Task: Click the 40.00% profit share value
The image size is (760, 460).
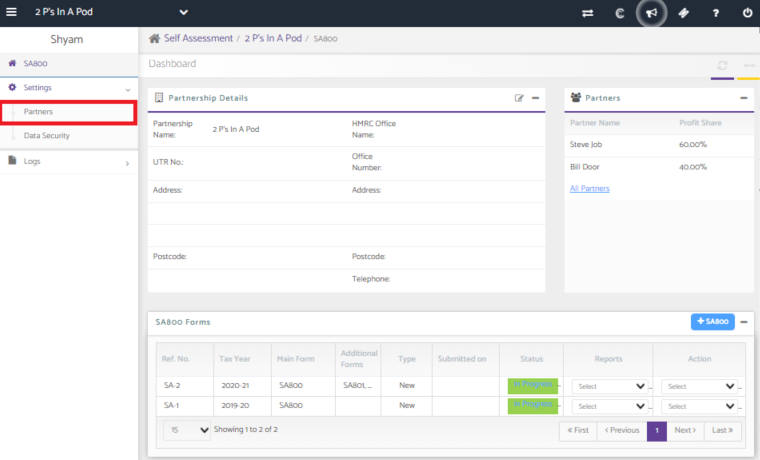Action: click(693, 167)
